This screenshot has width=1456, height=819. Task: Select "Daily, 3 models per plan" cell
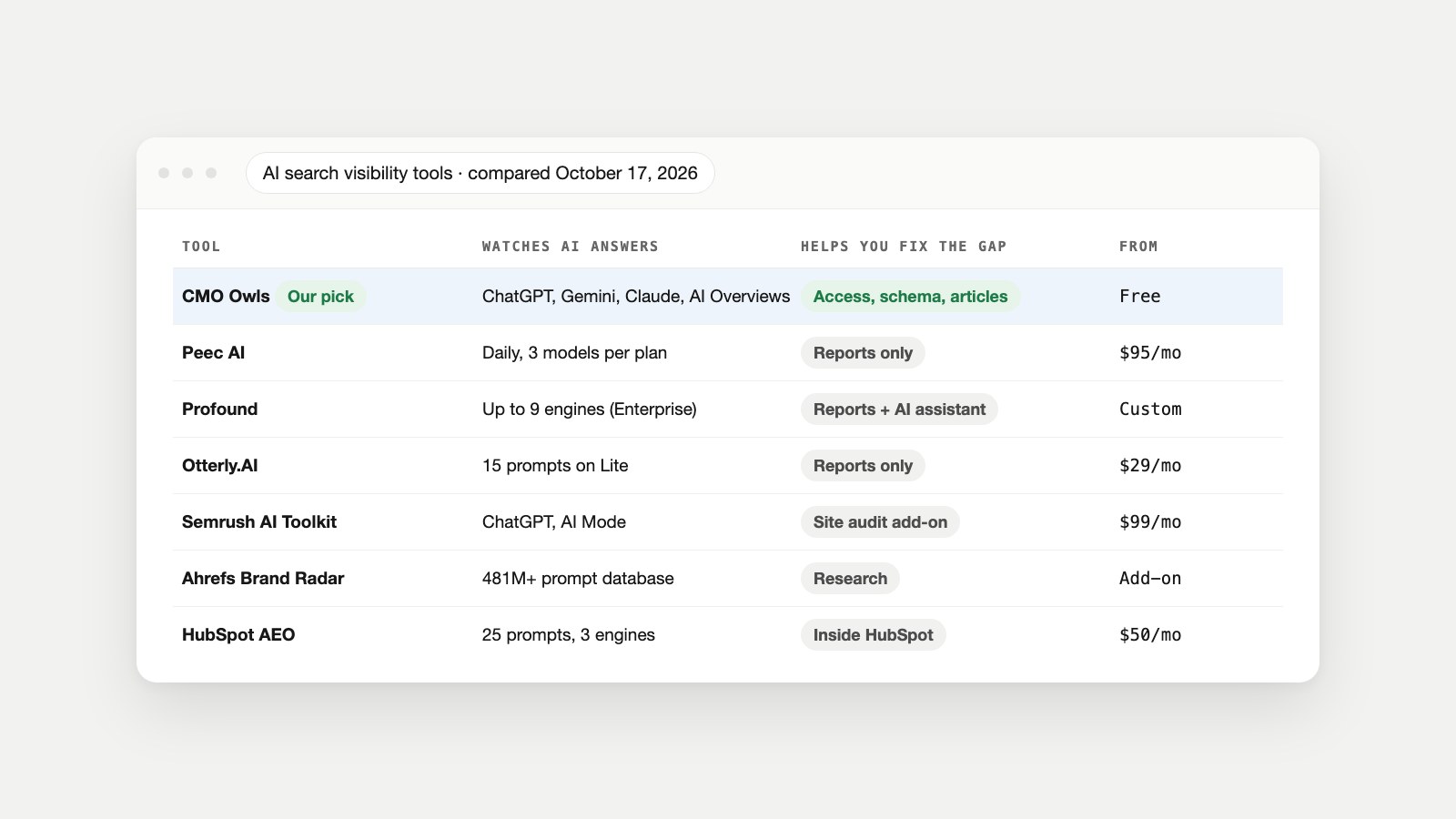[574, 353]
